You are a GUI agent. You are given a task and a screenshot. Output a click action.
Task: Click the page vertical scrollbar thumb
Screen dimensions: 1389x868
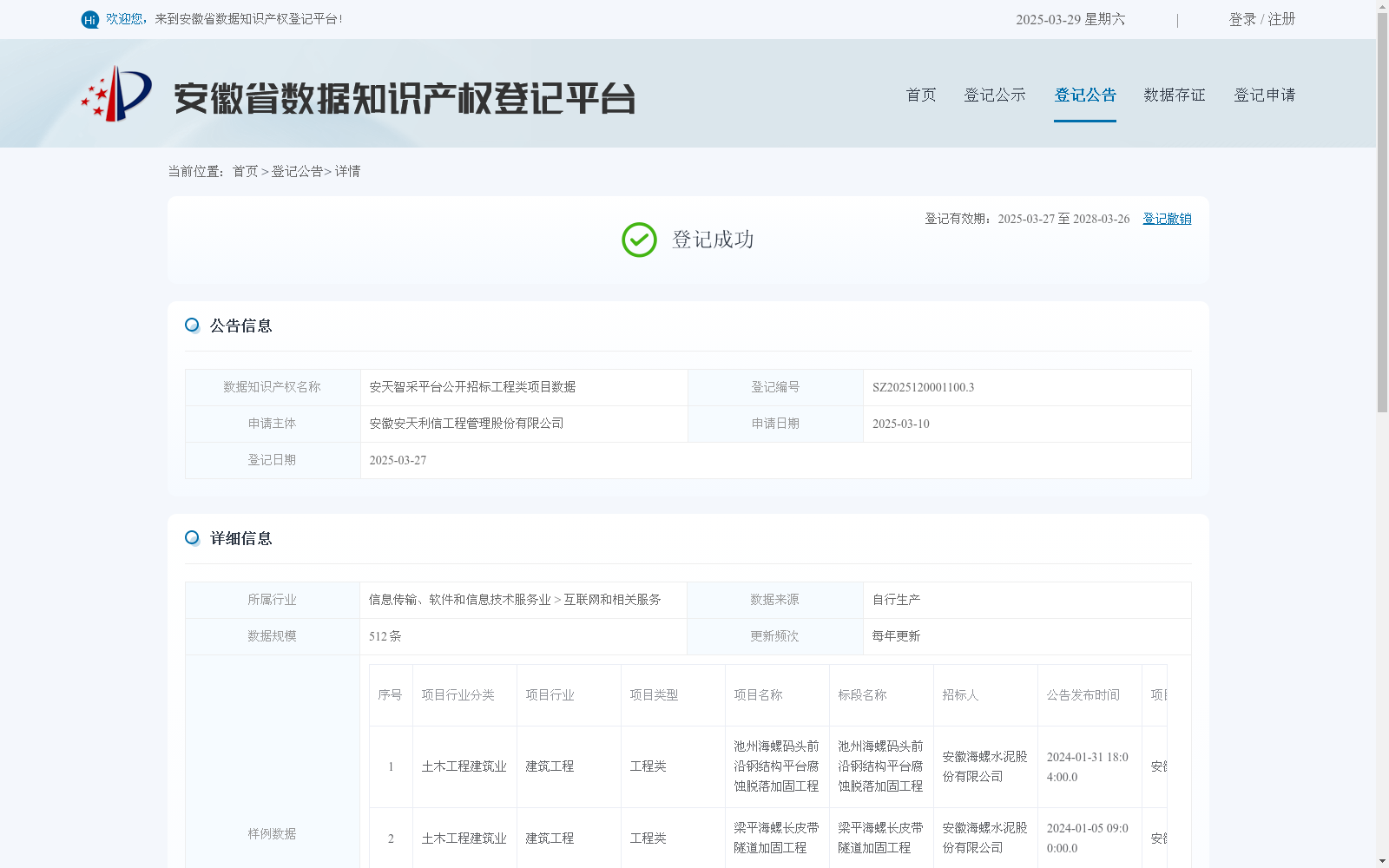pos(1382,213)
